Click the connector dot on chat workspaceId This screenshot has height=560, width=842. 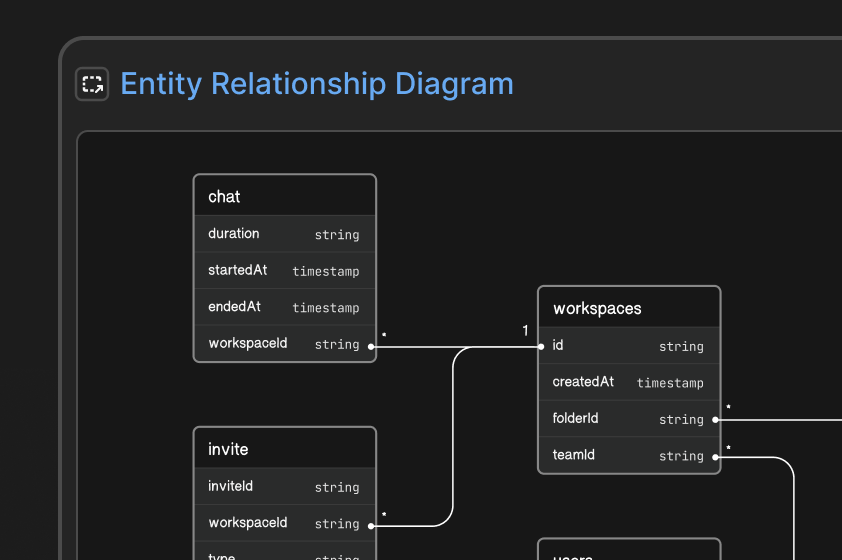click(371, 347)
